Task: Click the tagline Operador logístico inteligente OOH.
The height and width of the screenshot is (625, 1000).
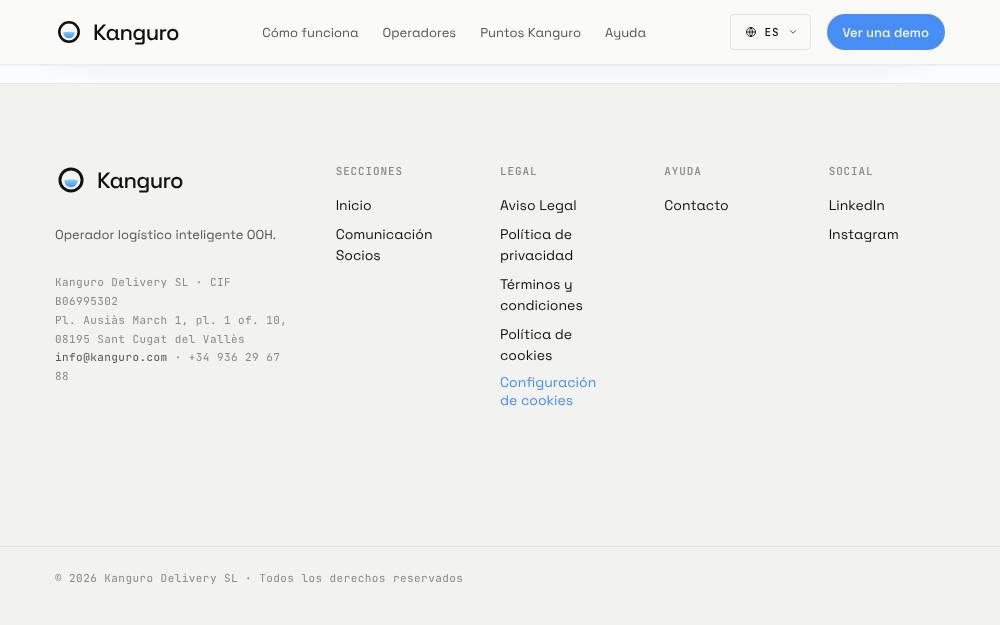Action: pos(165,235)
